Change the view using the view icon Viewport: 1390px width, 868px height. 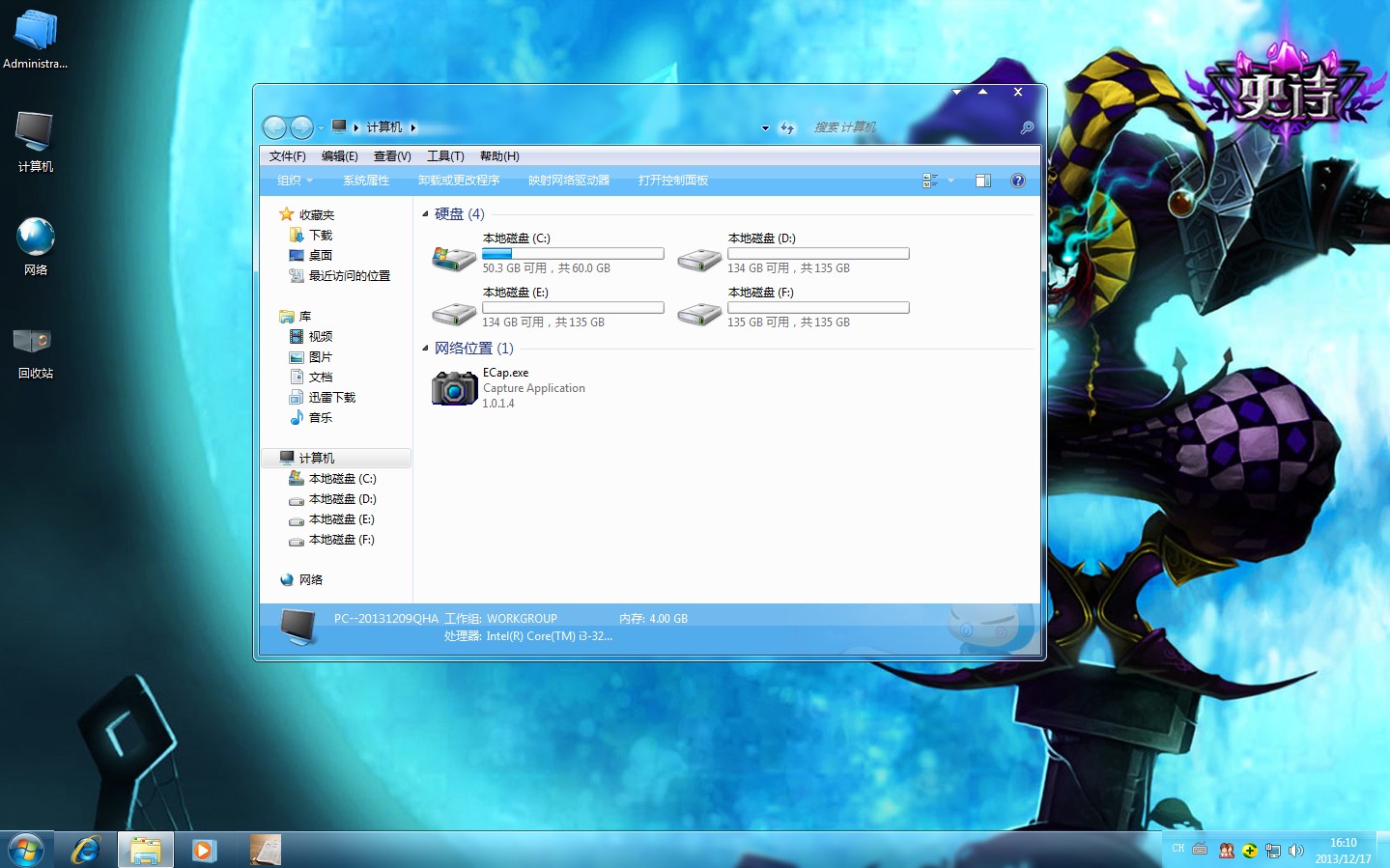pyautogui.click(x=930, y=181)
